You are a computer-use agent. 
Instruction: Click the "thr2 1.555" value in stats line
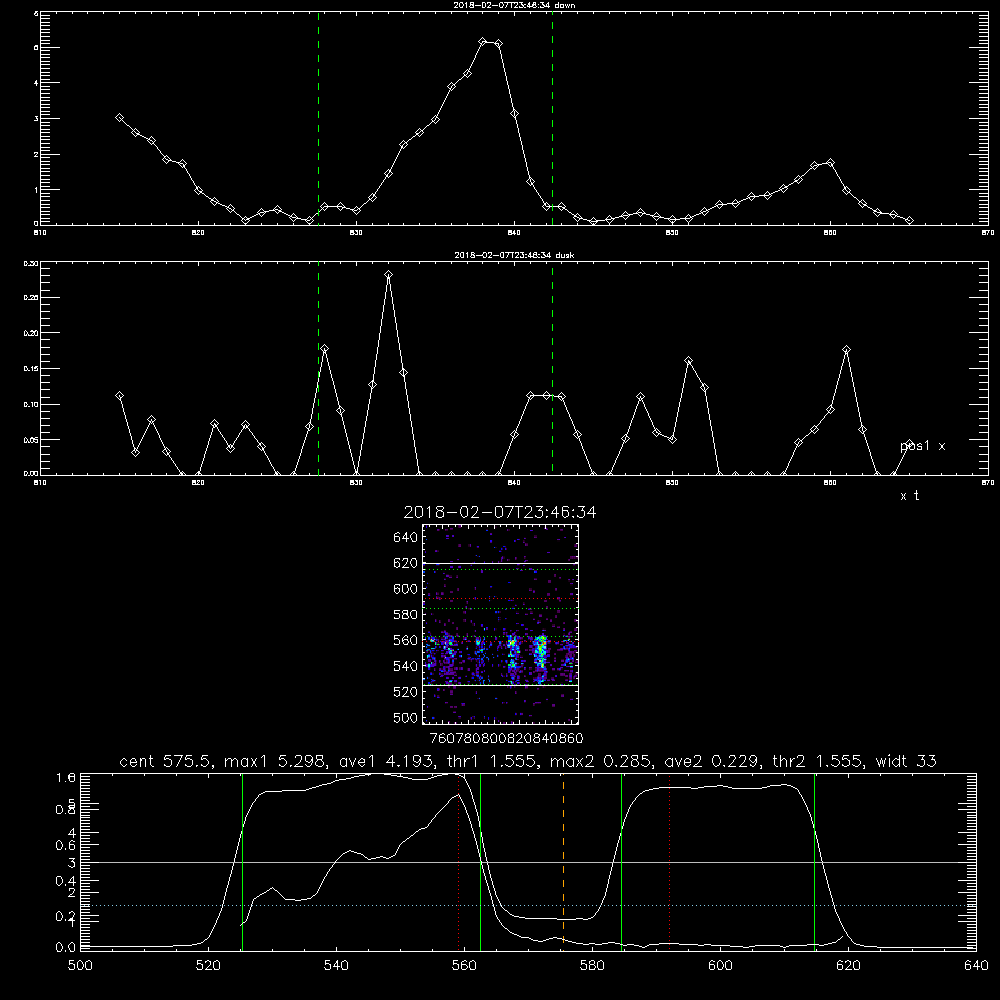coord(819,761)
